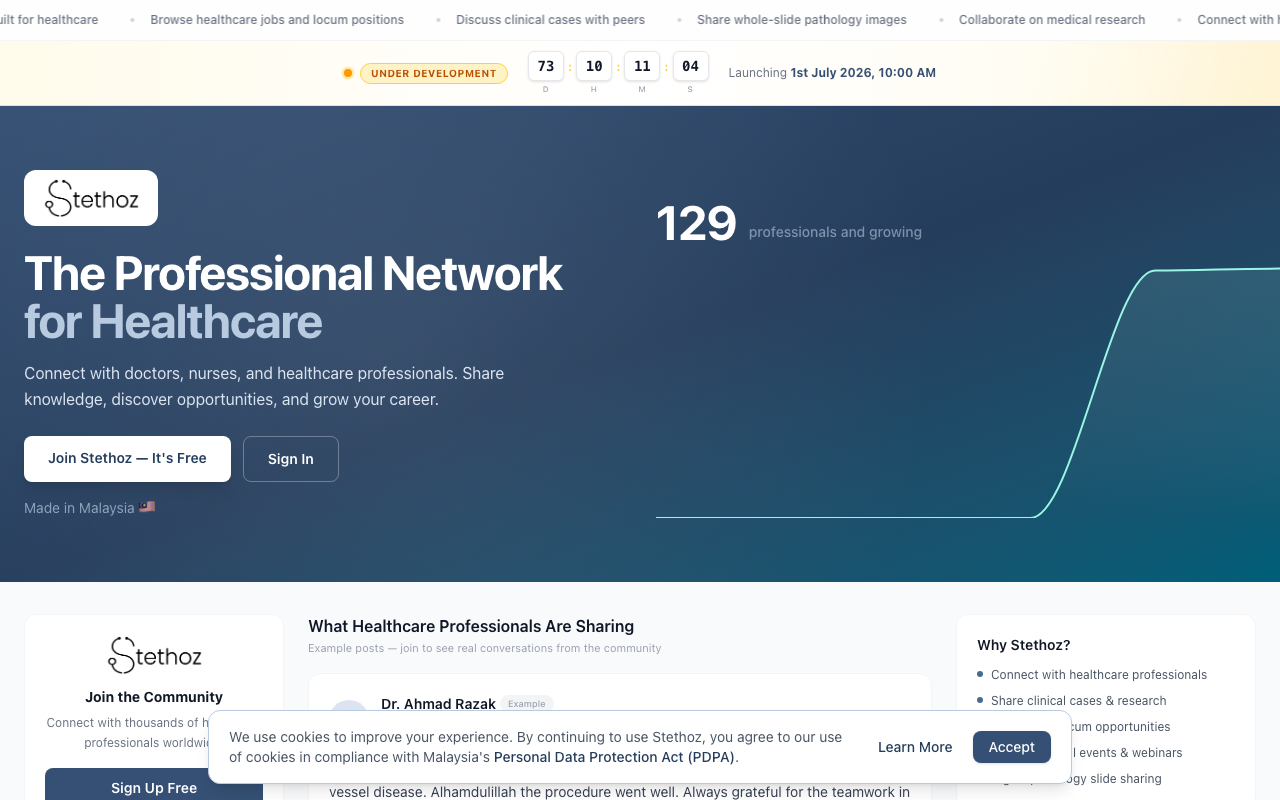Click "The Professional Network" headline
This screenshot has width=1280, height=800.
coord(293,274)
